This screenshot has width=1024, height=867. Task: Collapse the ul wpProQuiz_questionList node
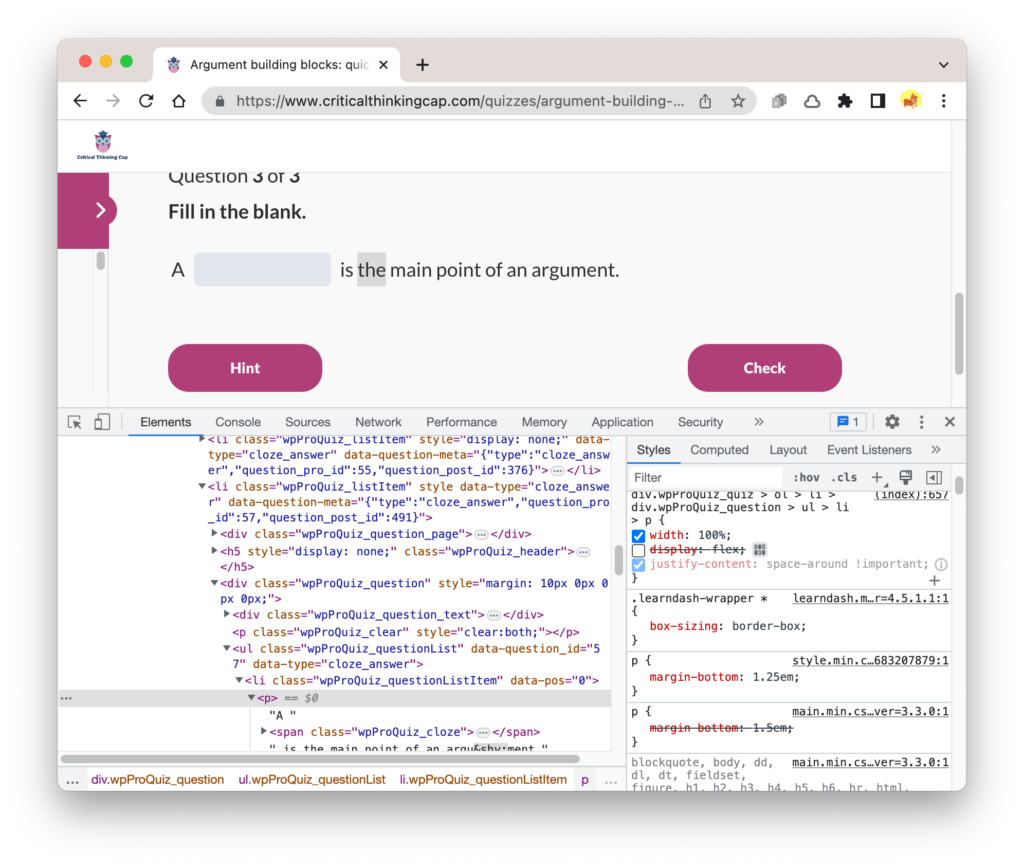pos(227,648)
